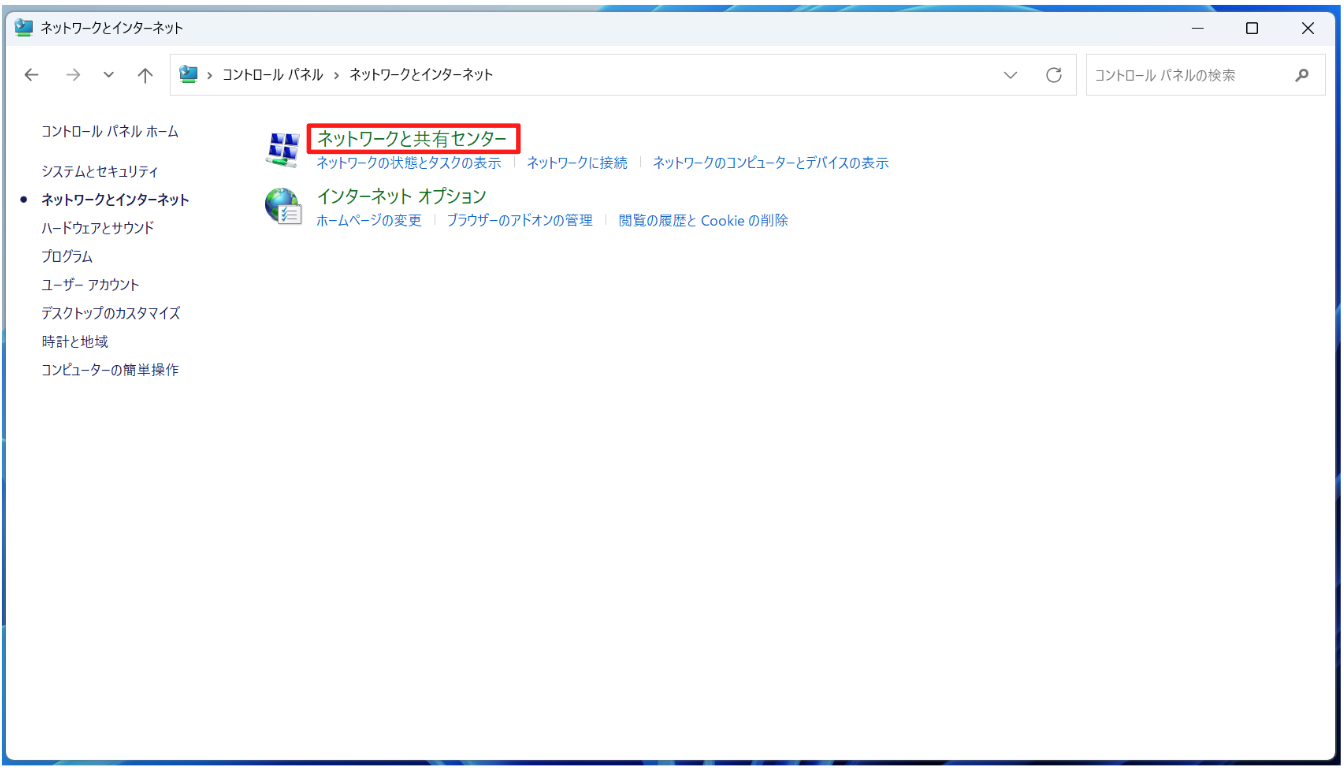This screenshot has height=771, width=1344.
Task: Click the address bar Control Panel icon
Action: (188, 74)
